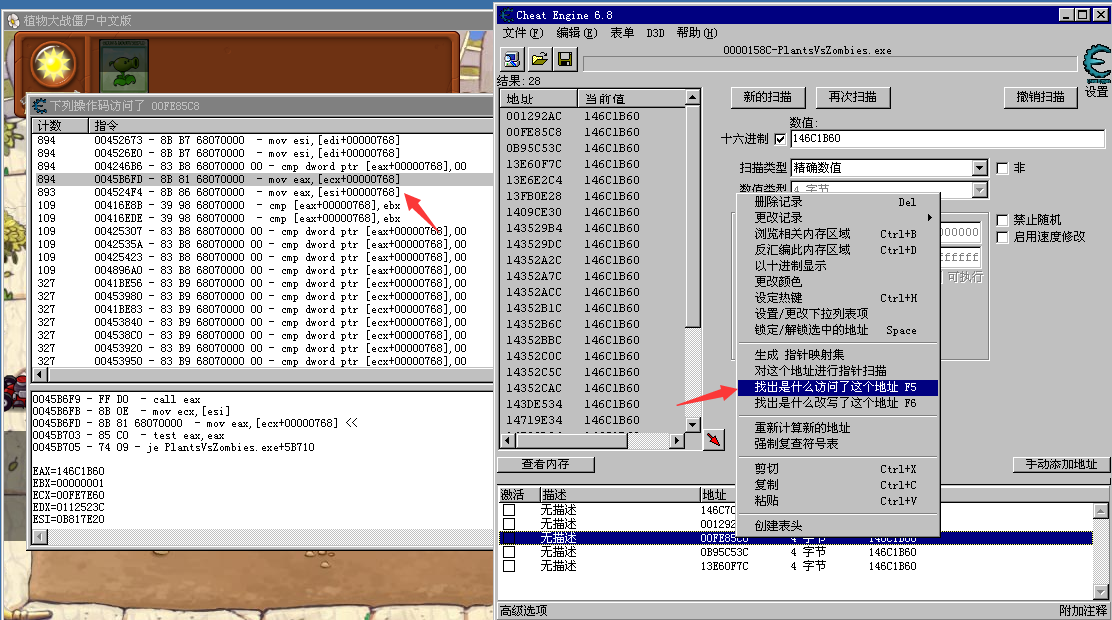Click results list horizontal scroll right arrow

pyautogui.click(x=677, y=441)
